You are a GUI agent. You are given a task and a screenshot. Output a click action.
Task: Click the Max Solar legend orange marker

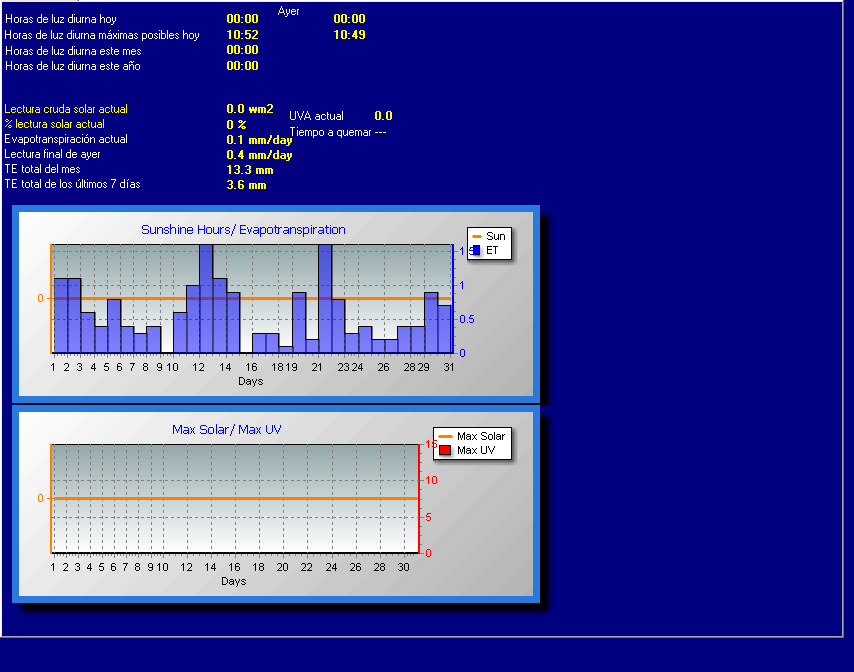pos(445,436)
